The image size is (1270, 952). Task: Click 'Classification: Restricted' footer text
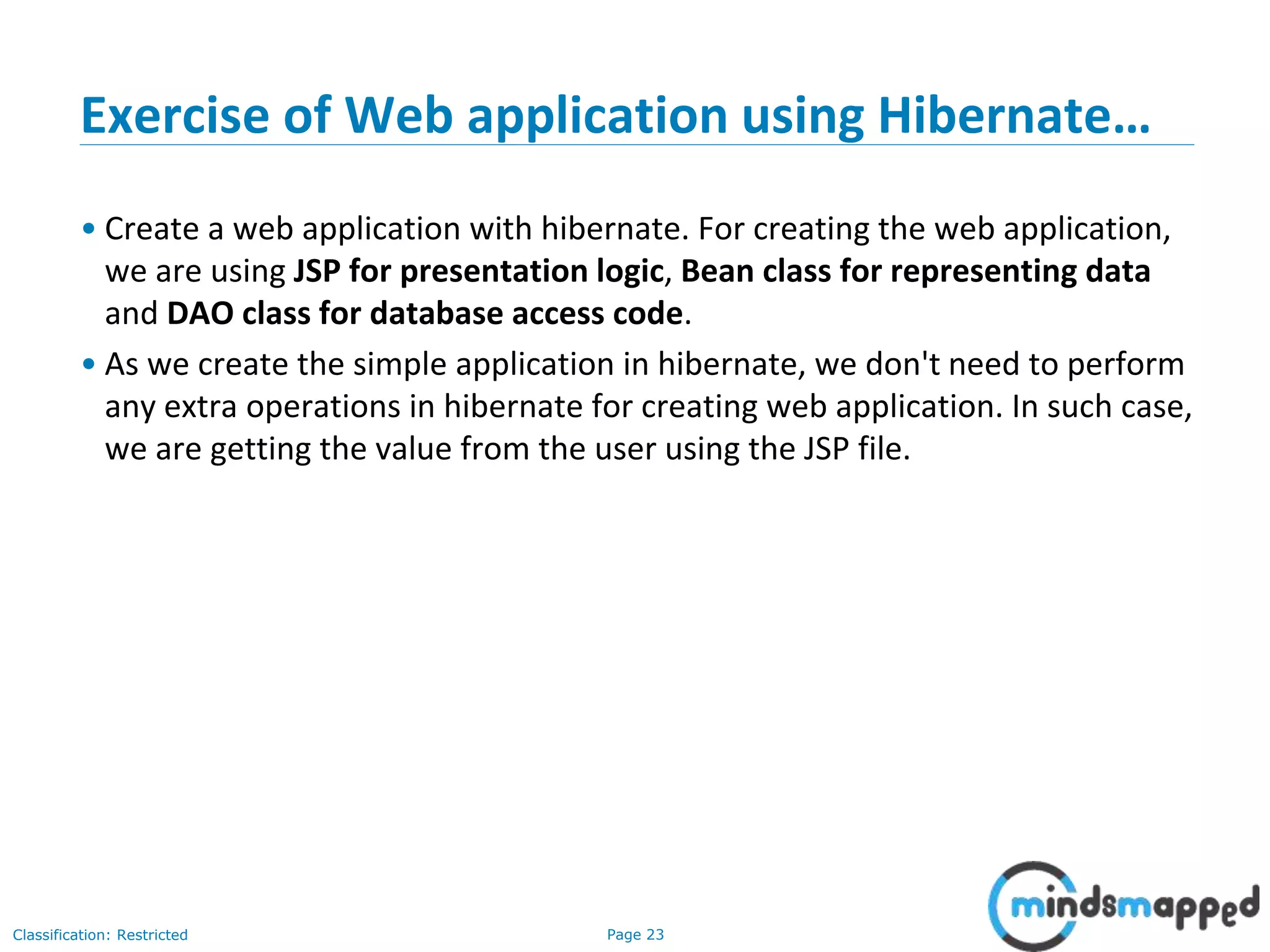(x=100, y=935)
